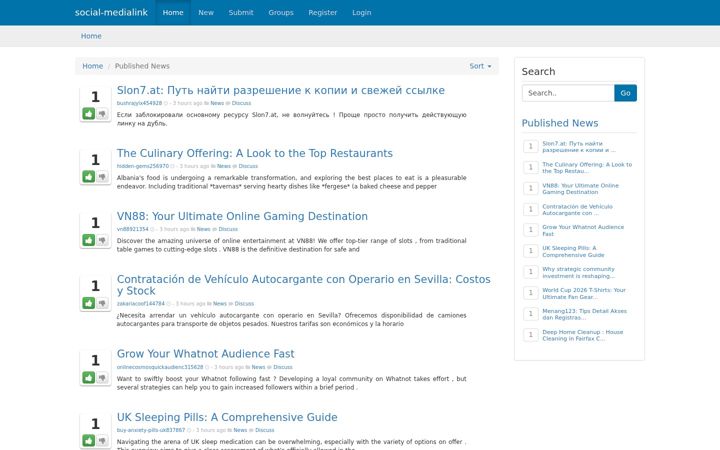Open author buy-anxiety-pills-uk837867 profile
720x450 pixels.
[x=151, y=430]
